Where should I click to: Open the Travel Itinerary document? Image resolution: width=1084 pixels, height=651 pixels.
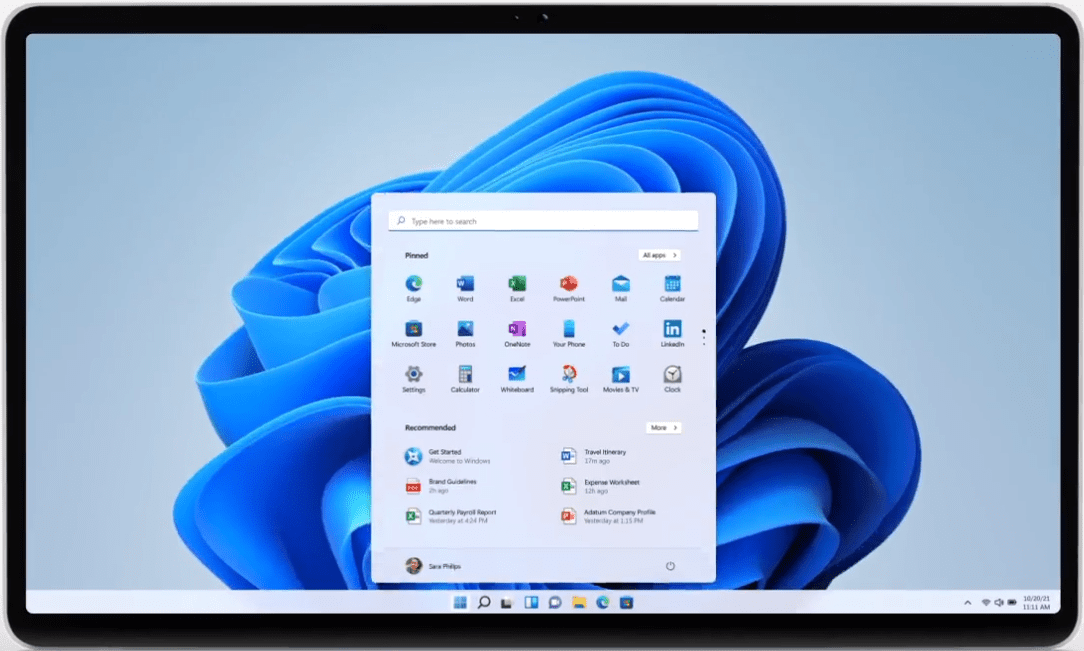[593, 456]
